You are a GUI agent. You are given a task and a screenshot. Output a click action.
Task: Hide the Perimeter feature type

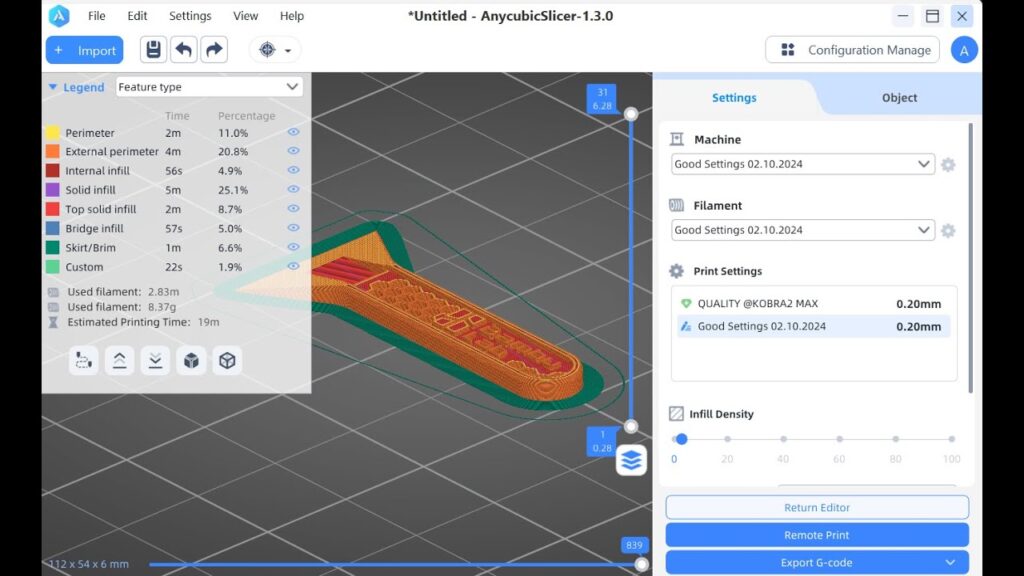coord(293,132)
